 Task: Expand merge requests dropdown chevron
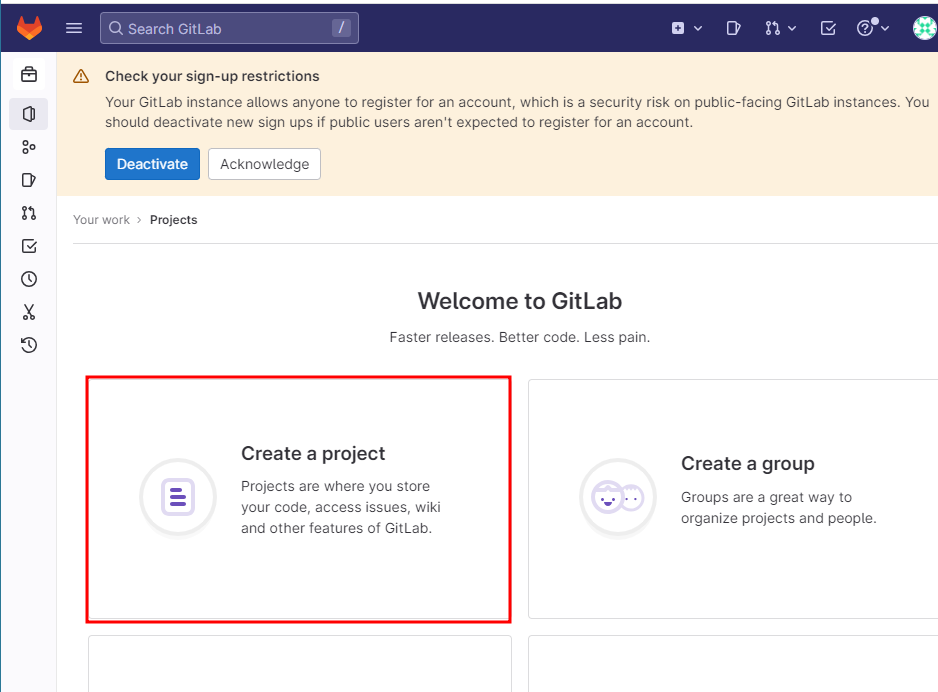(792, 28)
